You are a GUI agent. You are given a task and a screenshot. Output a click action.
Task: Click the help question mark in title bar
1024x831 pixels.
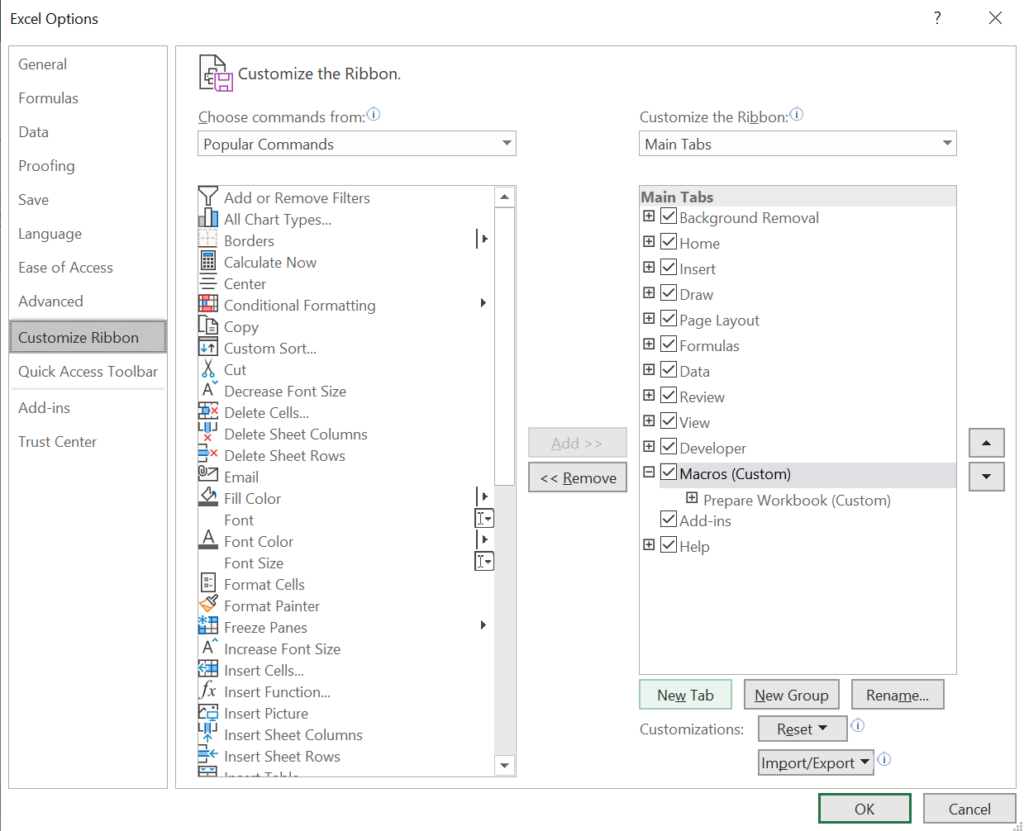point(937,18)
